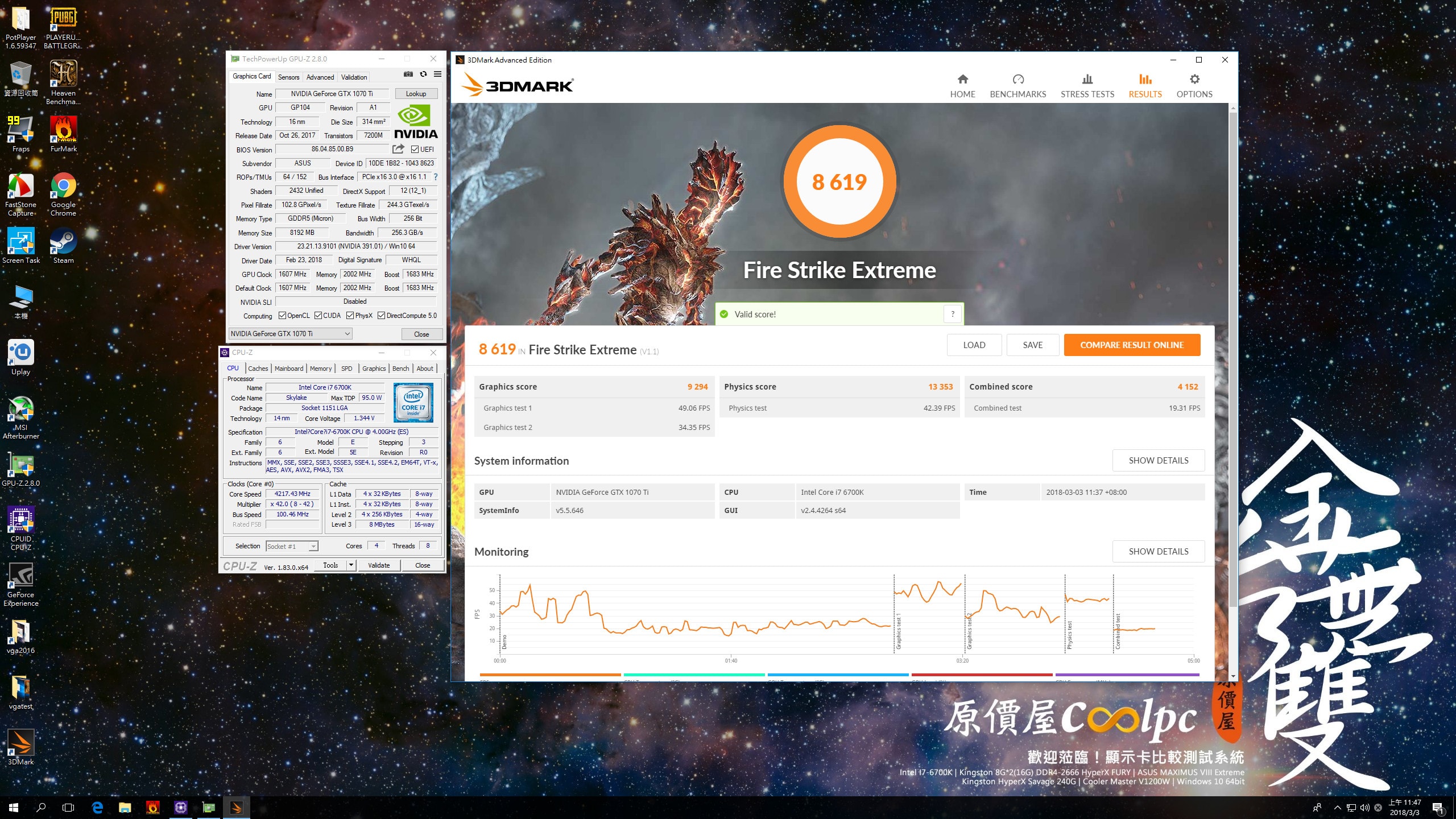Screen dimensions: 1456x819
Task: Open the Heaven Benchmark desktop icon
Action: click(x=63, y=83)
